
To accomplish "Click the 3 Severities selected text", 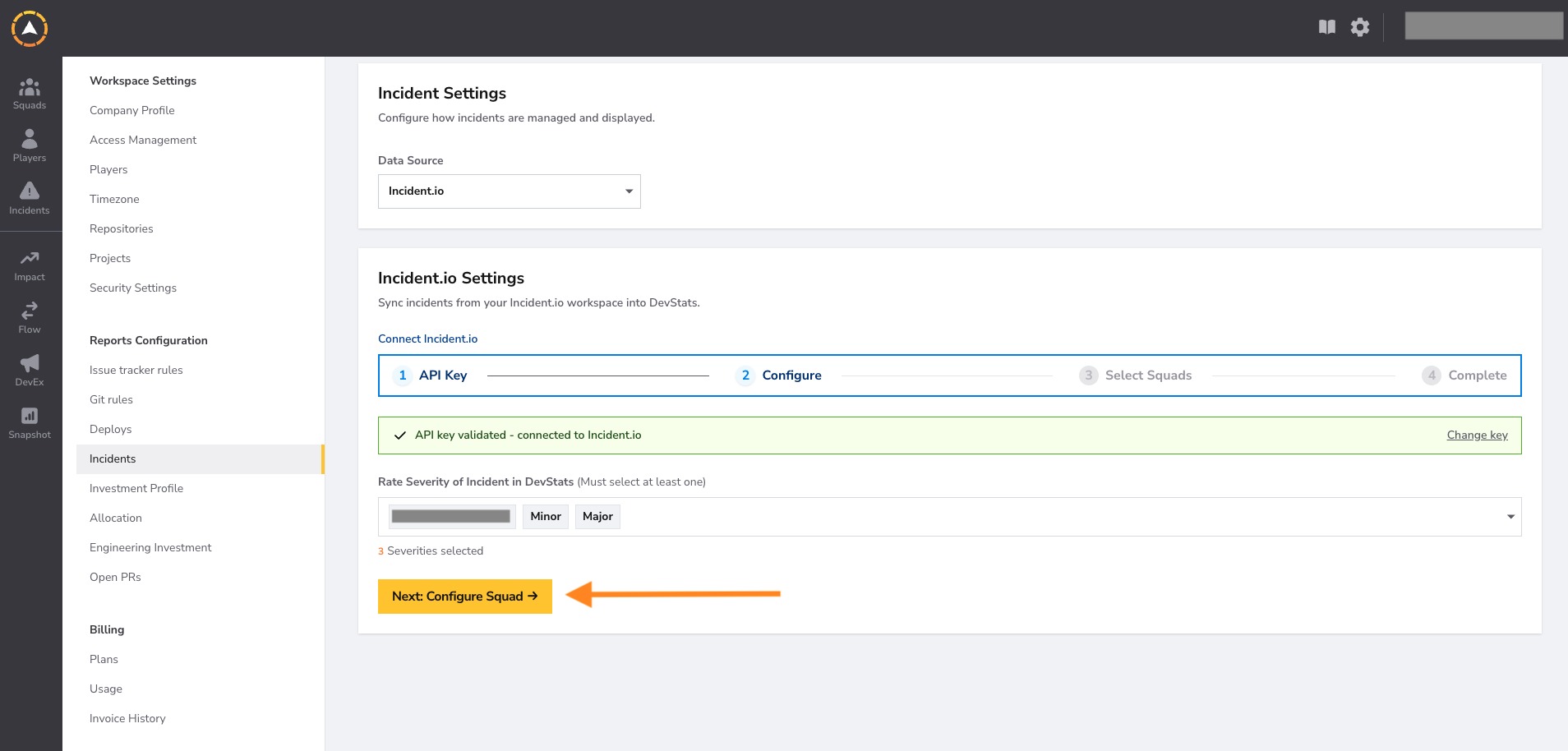I will [x=431, y=551].
